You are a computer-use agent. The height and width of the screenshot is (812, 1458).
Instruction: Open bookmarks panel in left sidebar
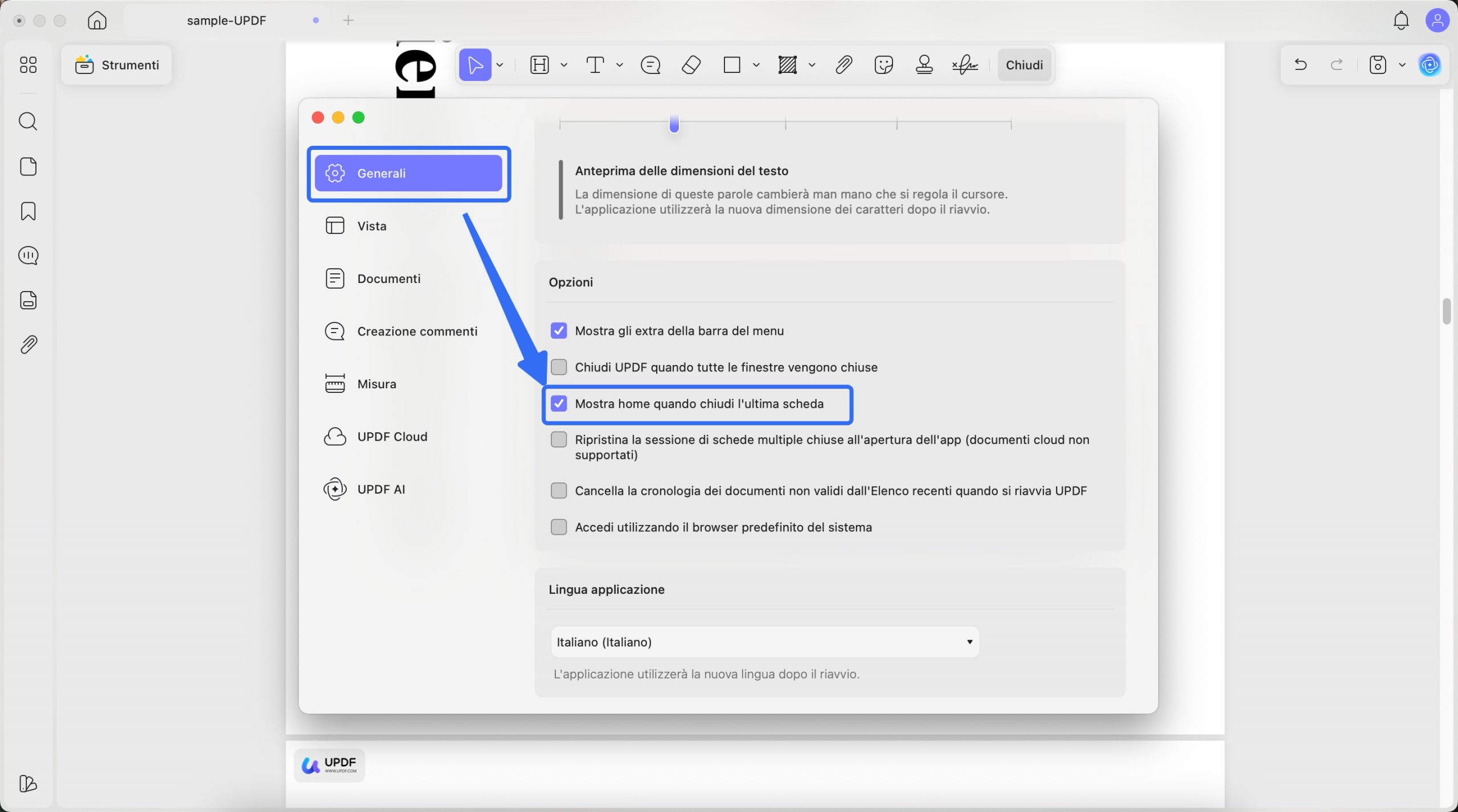pyautogui.click(x=28, y=211)
